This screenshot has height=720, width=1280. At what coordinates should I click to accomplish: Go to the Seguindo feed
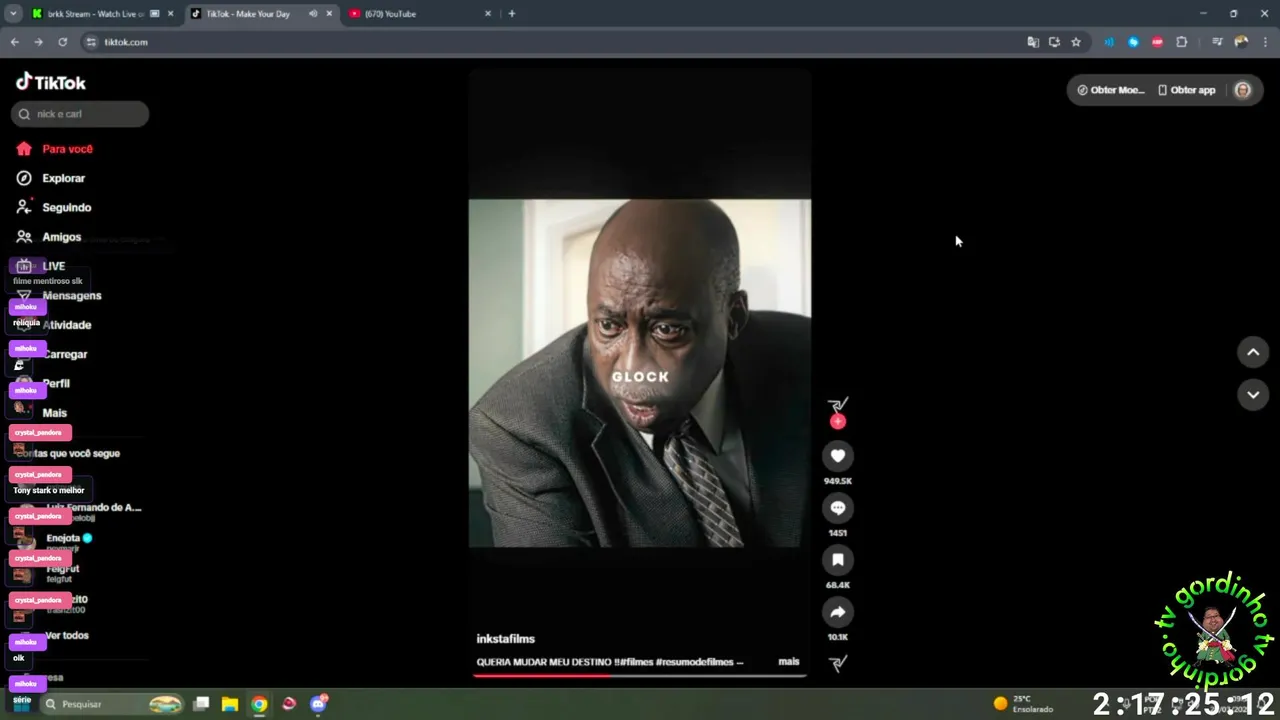[x=54, y=207]
